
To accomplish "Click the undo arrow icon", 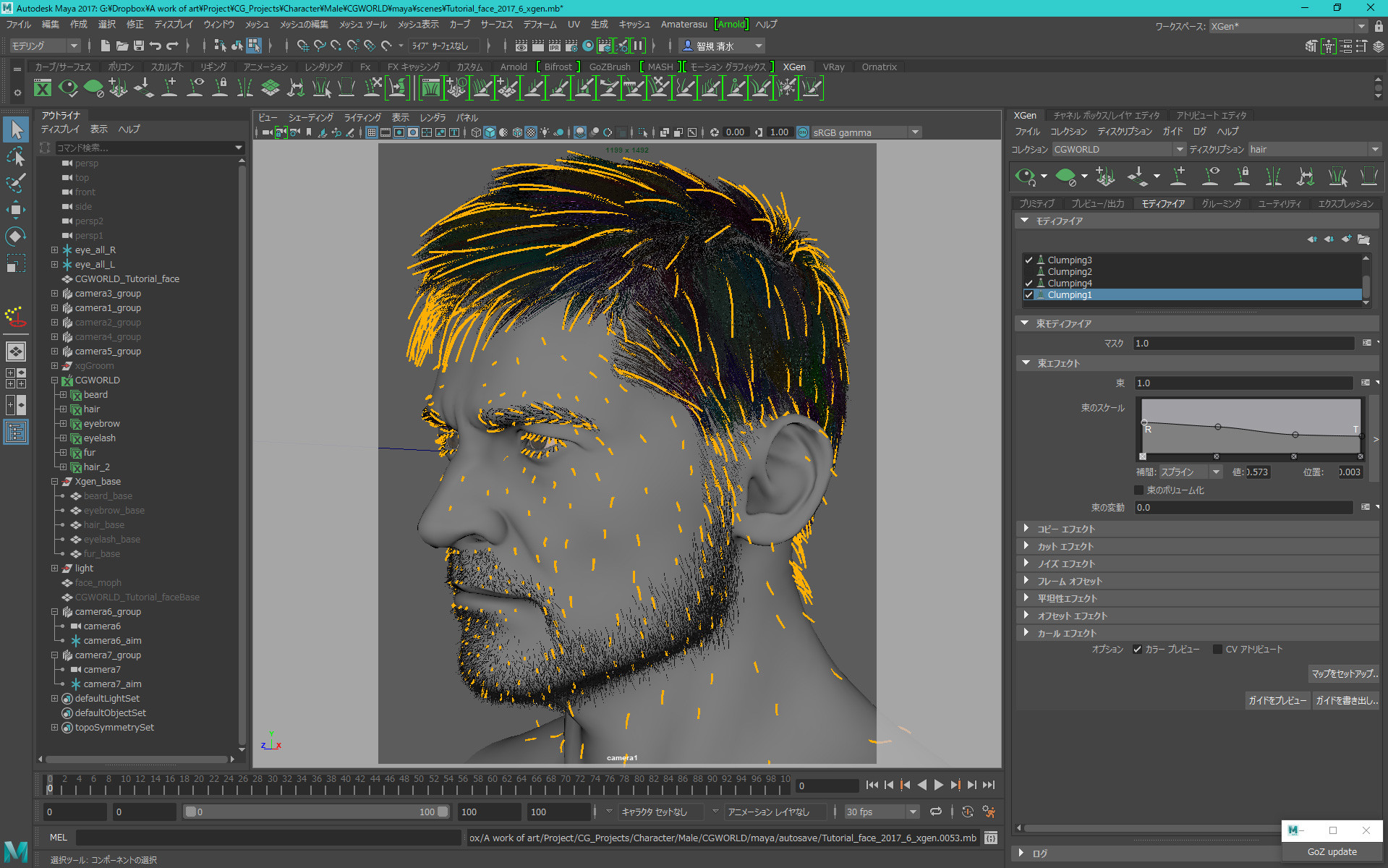I will click(x=156, y=46).
